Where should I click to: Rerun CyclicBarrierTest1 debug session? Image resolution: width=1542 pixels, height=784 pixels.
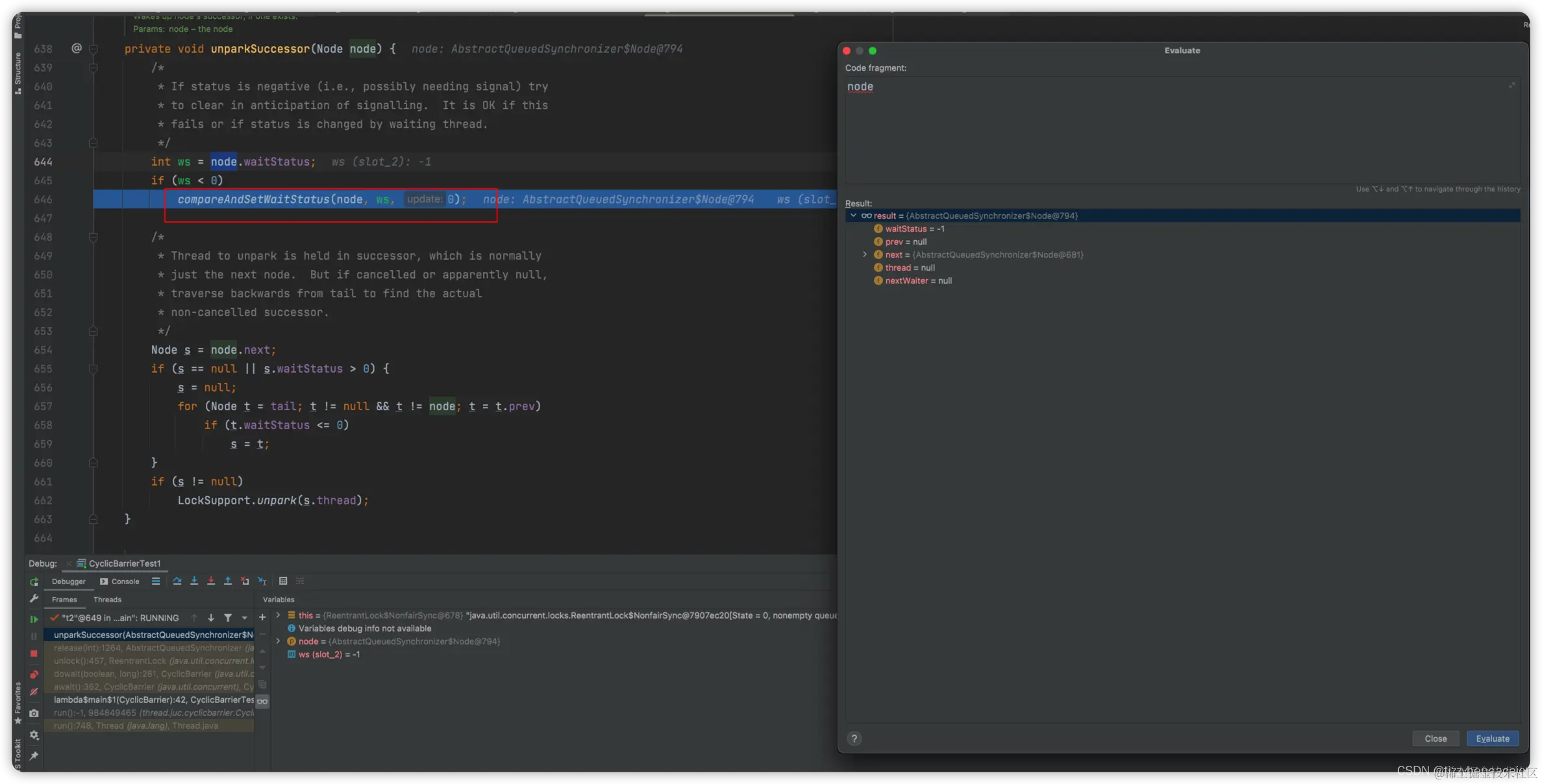34,582
